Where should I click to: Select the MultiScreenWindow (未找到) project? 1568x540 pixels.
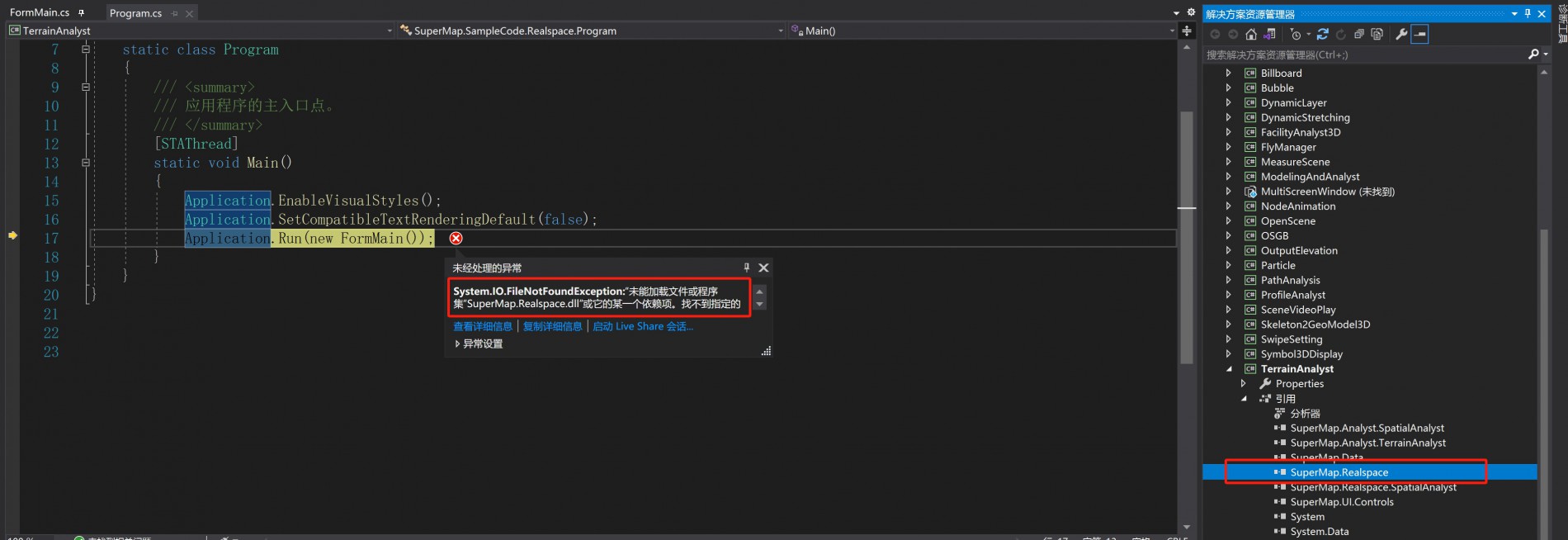click(x=1328, y=192)
